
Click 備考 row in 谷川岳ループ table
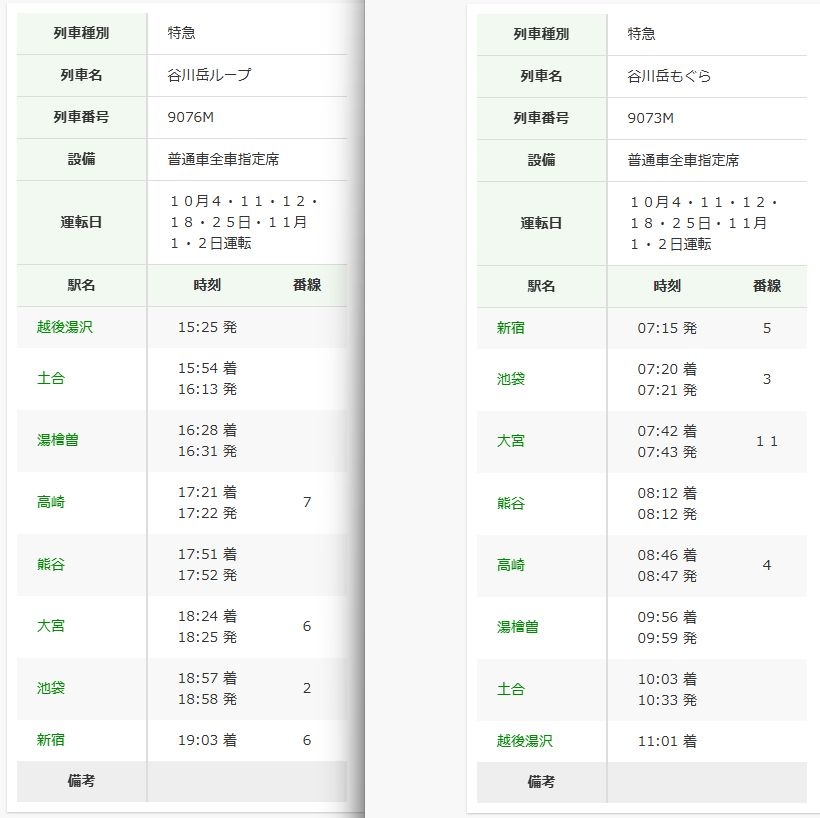(82, 781)
